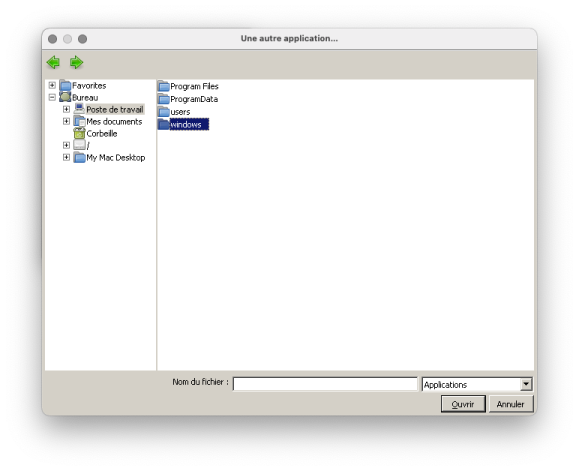Click the green back arrow icon

pos(54,62)
